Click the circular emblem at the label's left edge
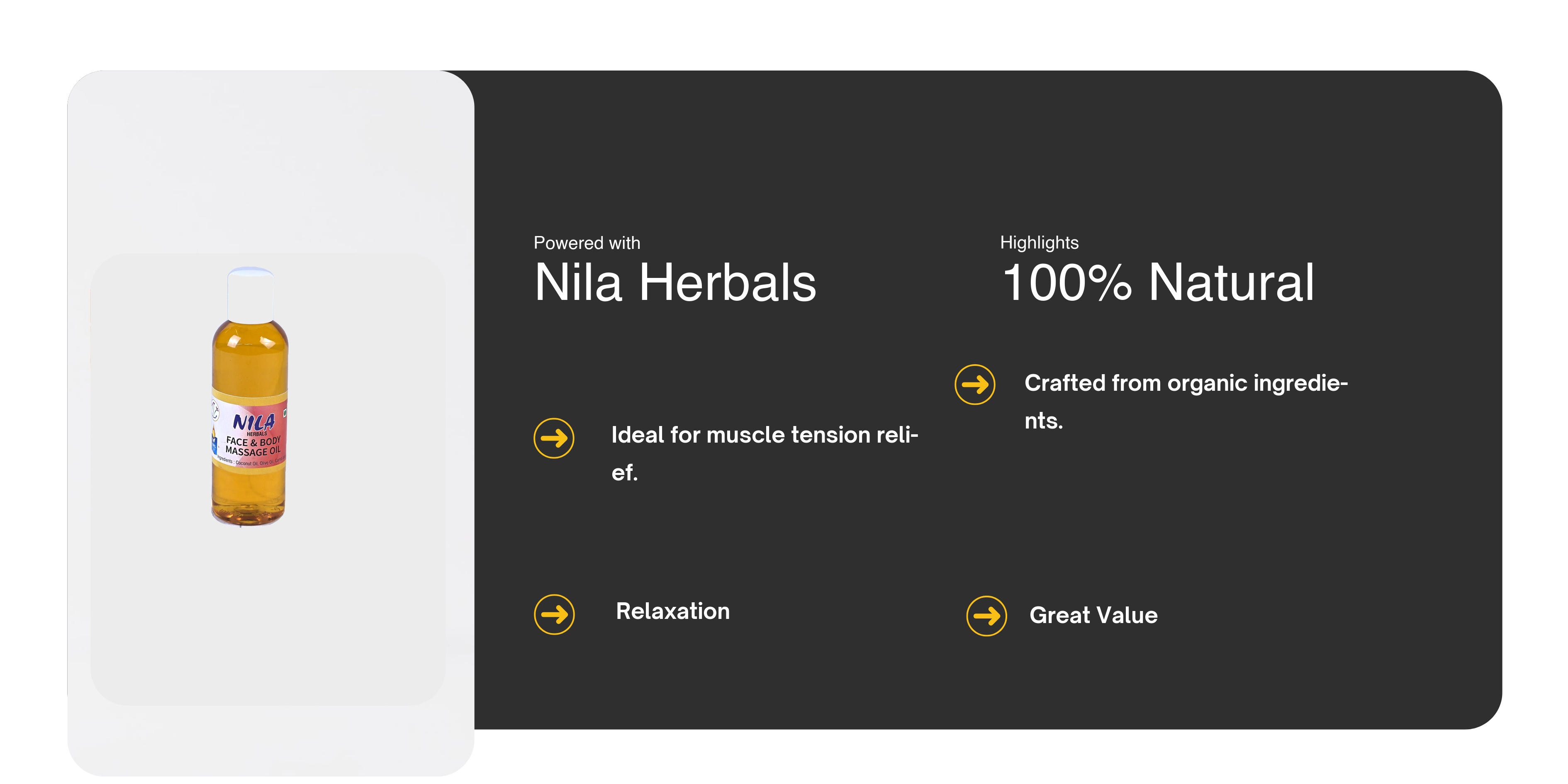 pos(215,411)
